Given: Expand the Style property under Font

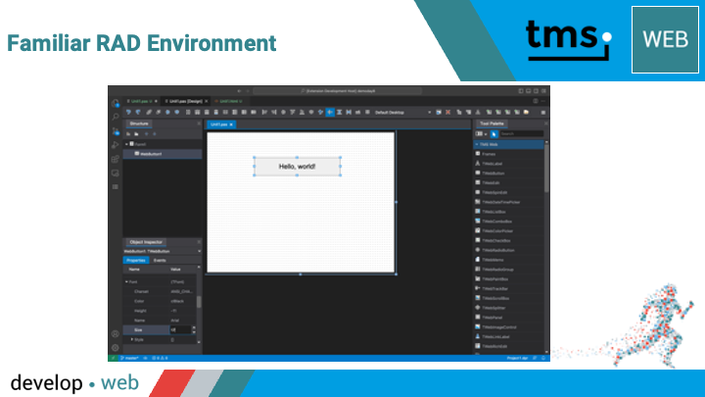Looking at the screenshot, I should (132, 339).
